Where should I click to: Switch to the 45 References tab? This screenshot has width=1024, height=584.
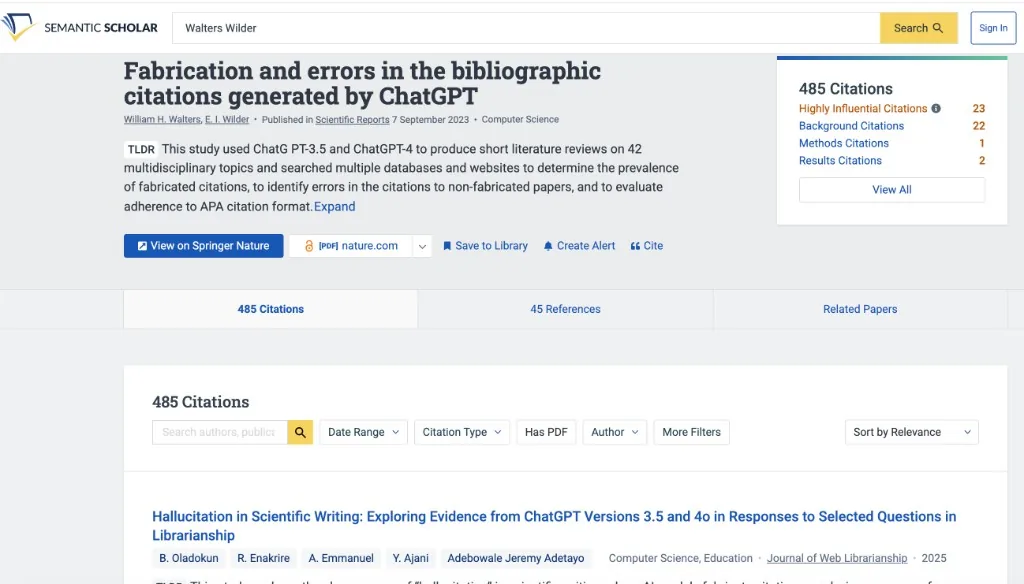coord(565,309)
